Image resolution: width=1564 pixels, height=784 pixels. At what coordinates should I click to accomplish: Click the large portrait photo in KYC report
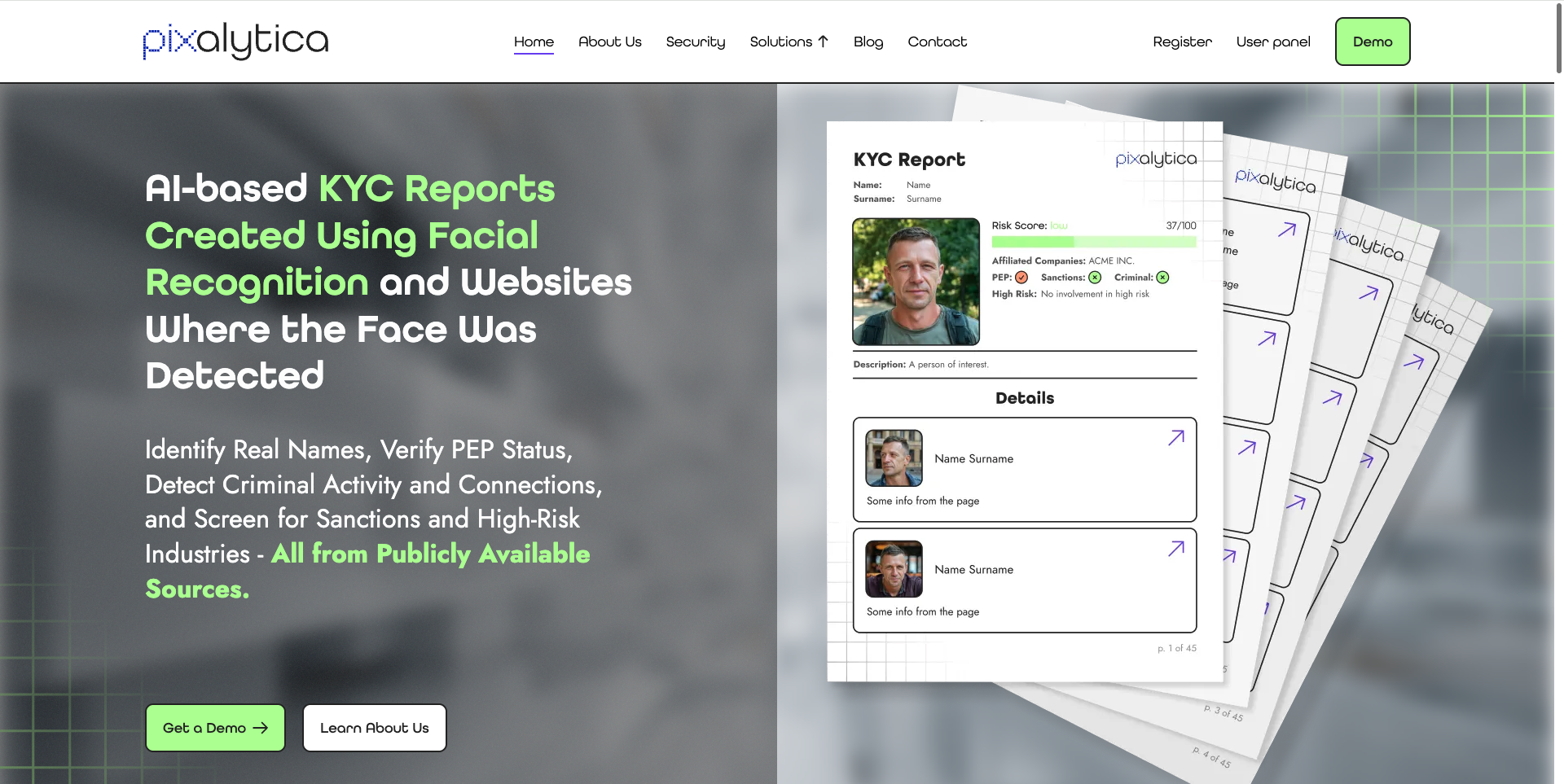point(916,282)
